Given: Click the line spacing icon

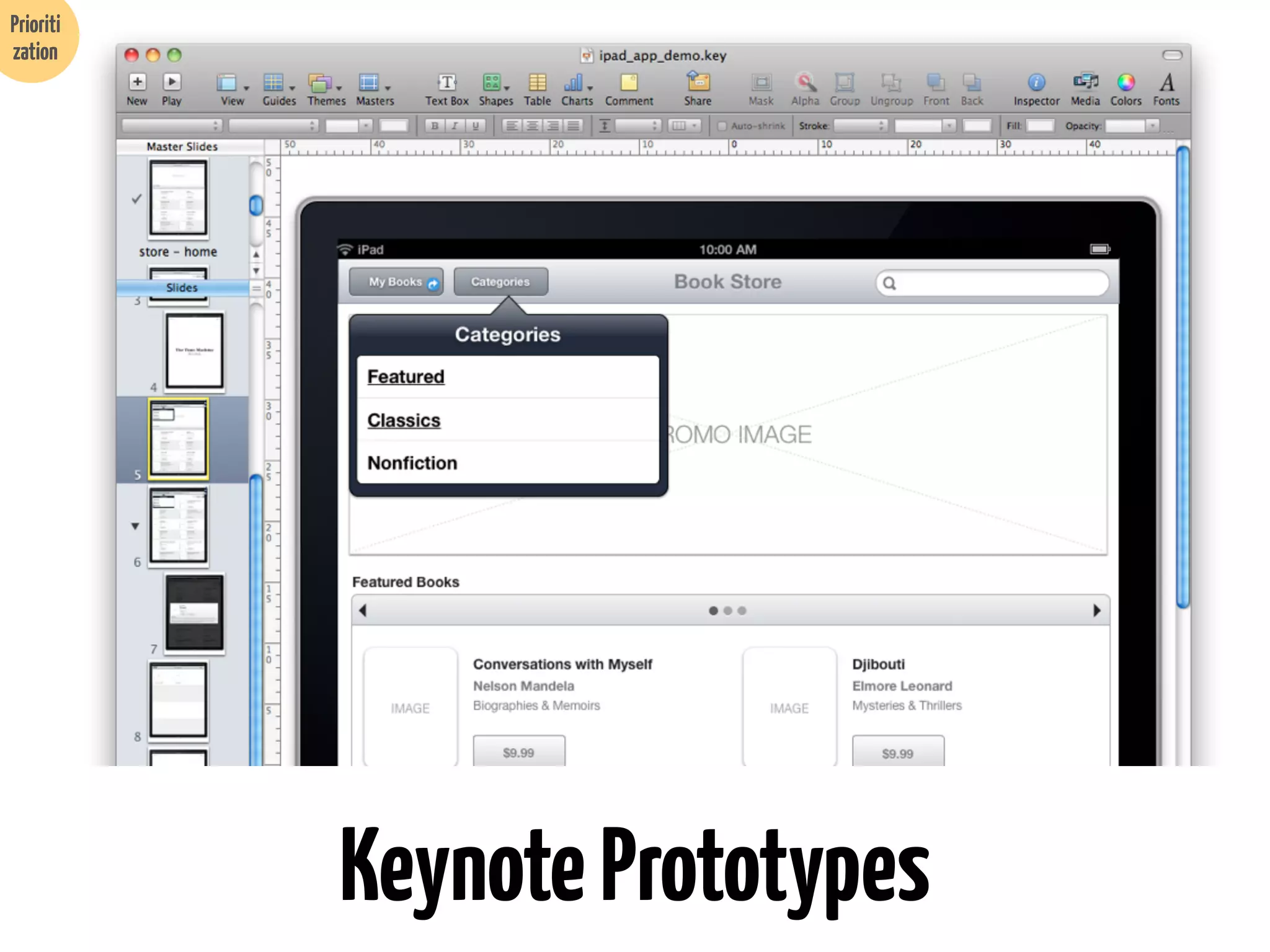Looking at the screenshot, I should coord(605,126).
